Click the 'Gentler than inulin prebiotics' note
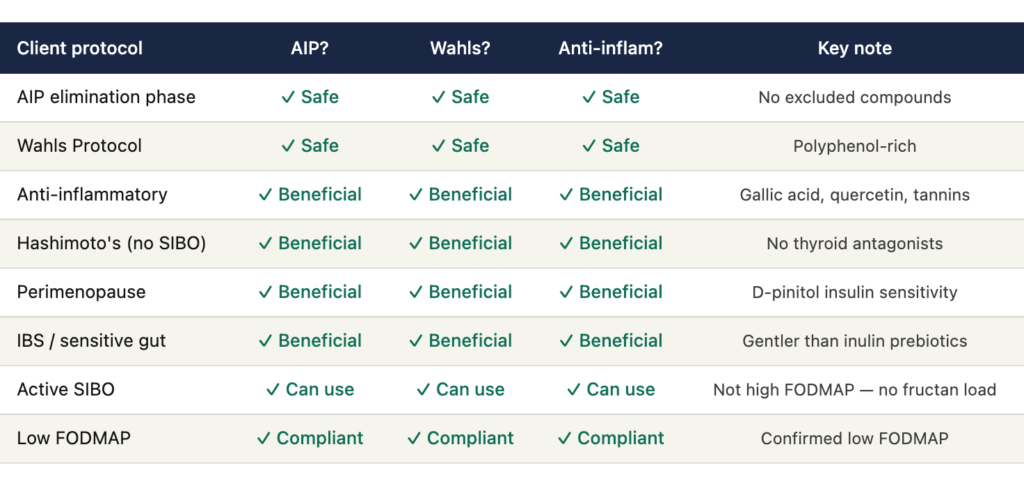This screenshot has height=486, width=1024. [x=854, y=341]
